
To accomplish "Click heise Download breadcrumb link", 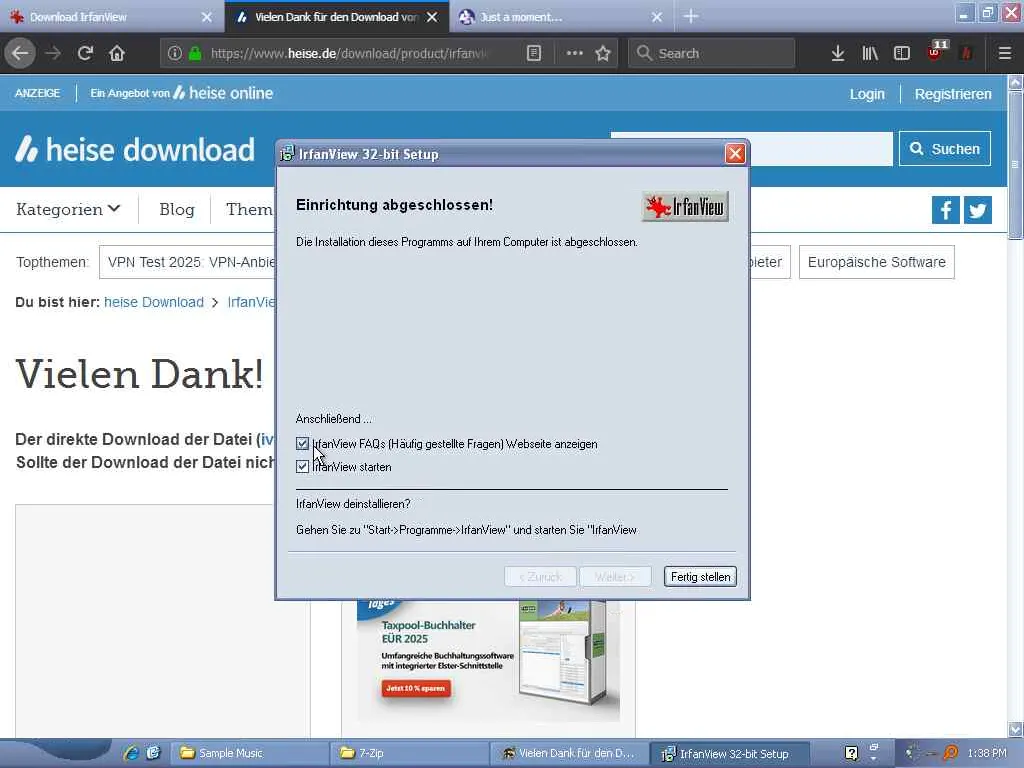I will [153, 302].
